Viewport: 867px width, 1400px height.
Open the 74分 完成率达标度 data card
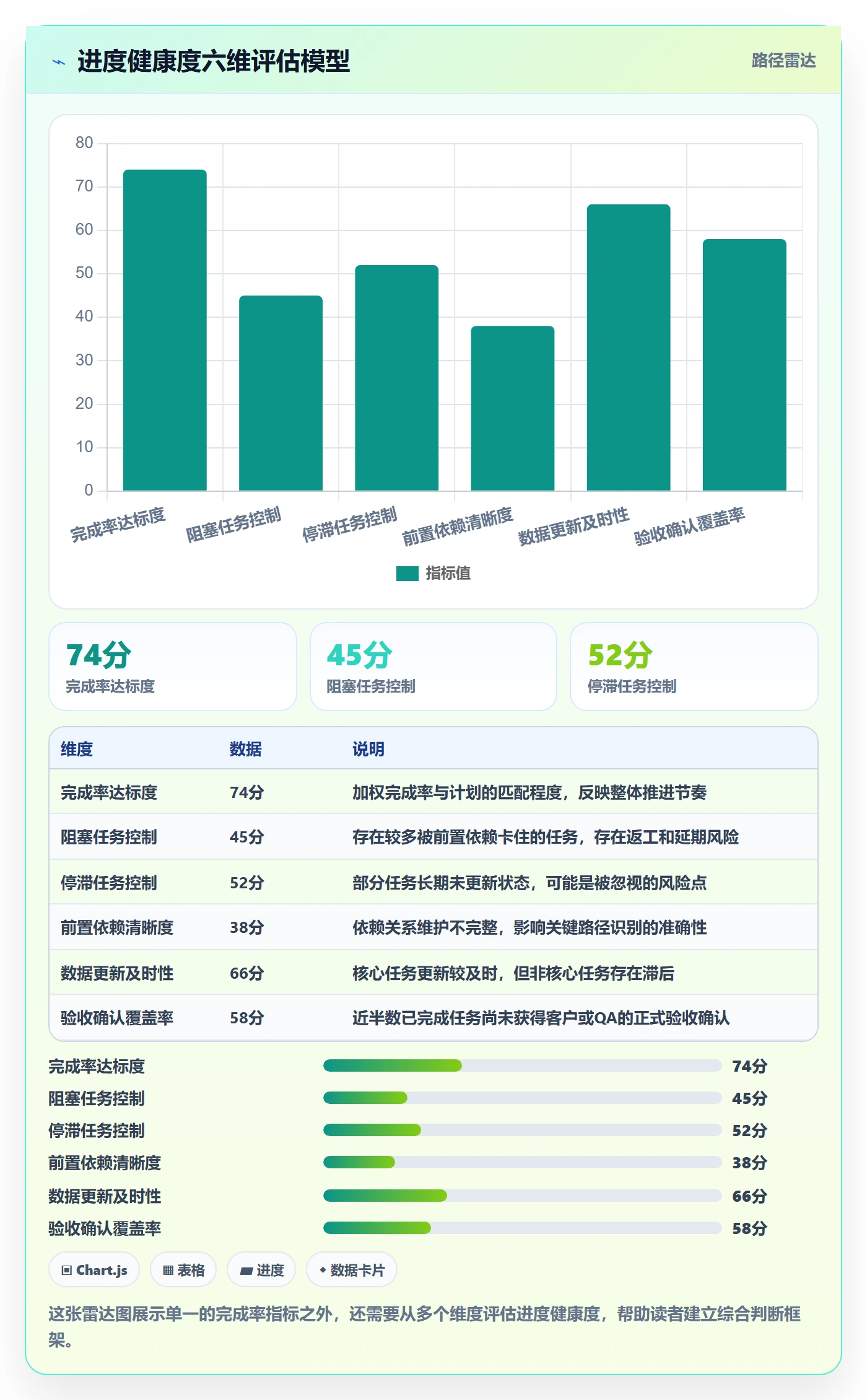coord(173,667)
